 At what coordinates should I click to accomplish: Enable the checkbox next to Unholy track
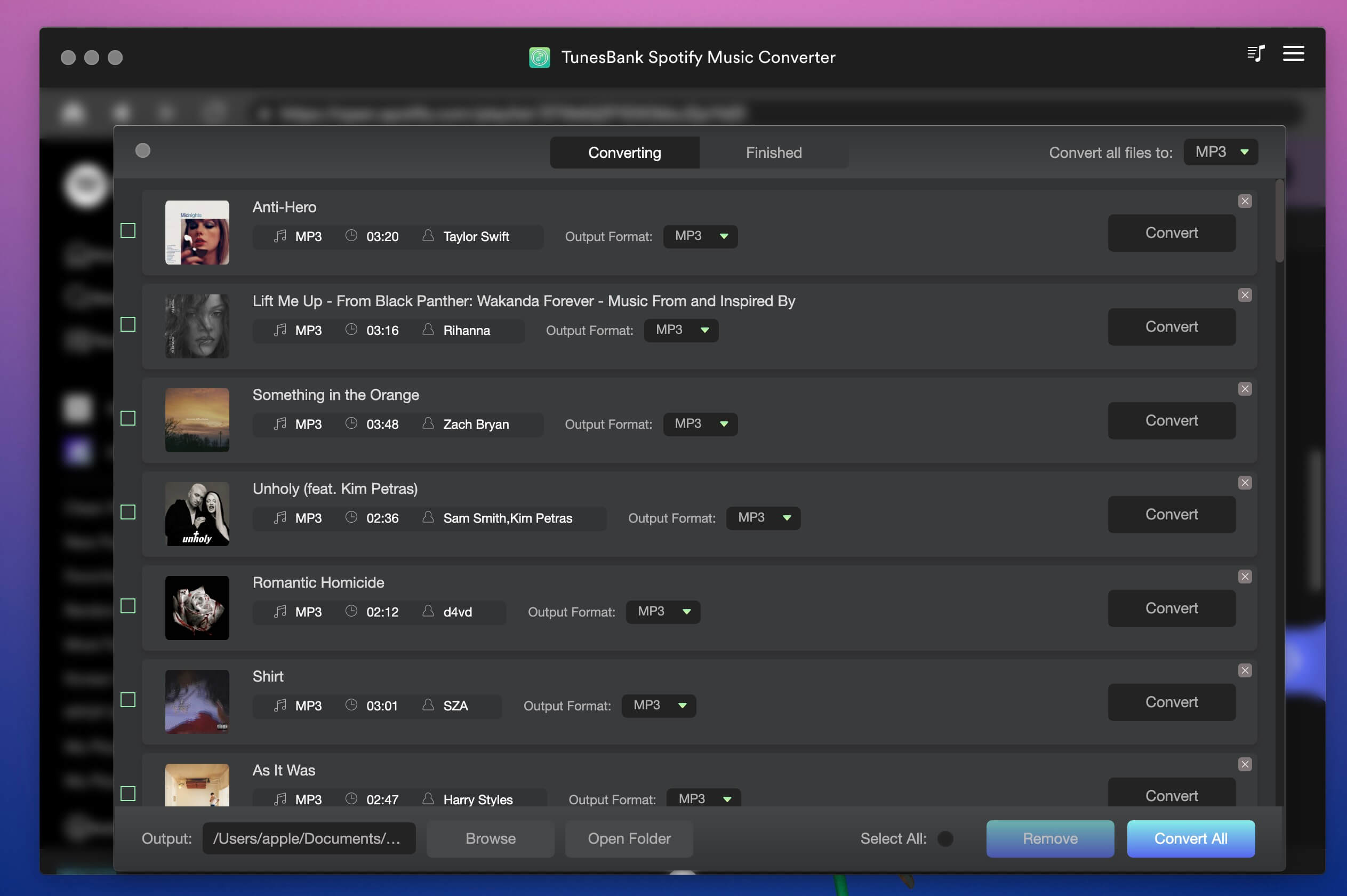(128, 511)
